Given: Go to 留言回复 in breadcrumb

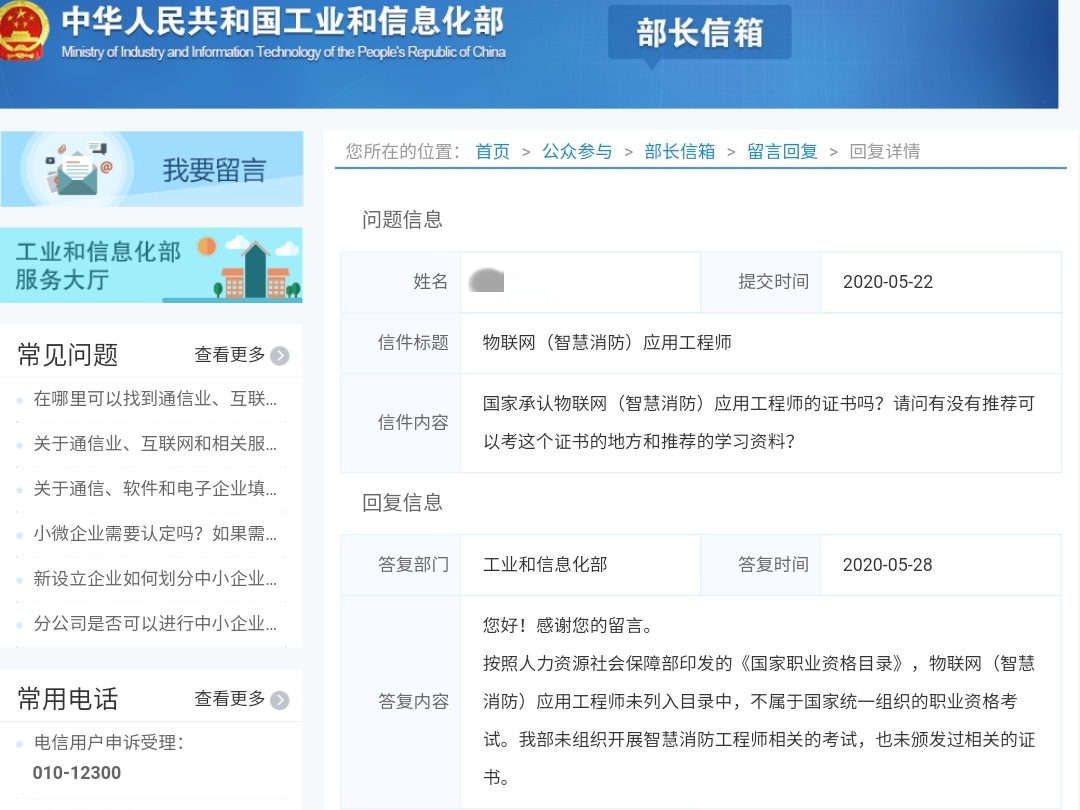Looking at the screenshot, I should (x=782, y=152).
